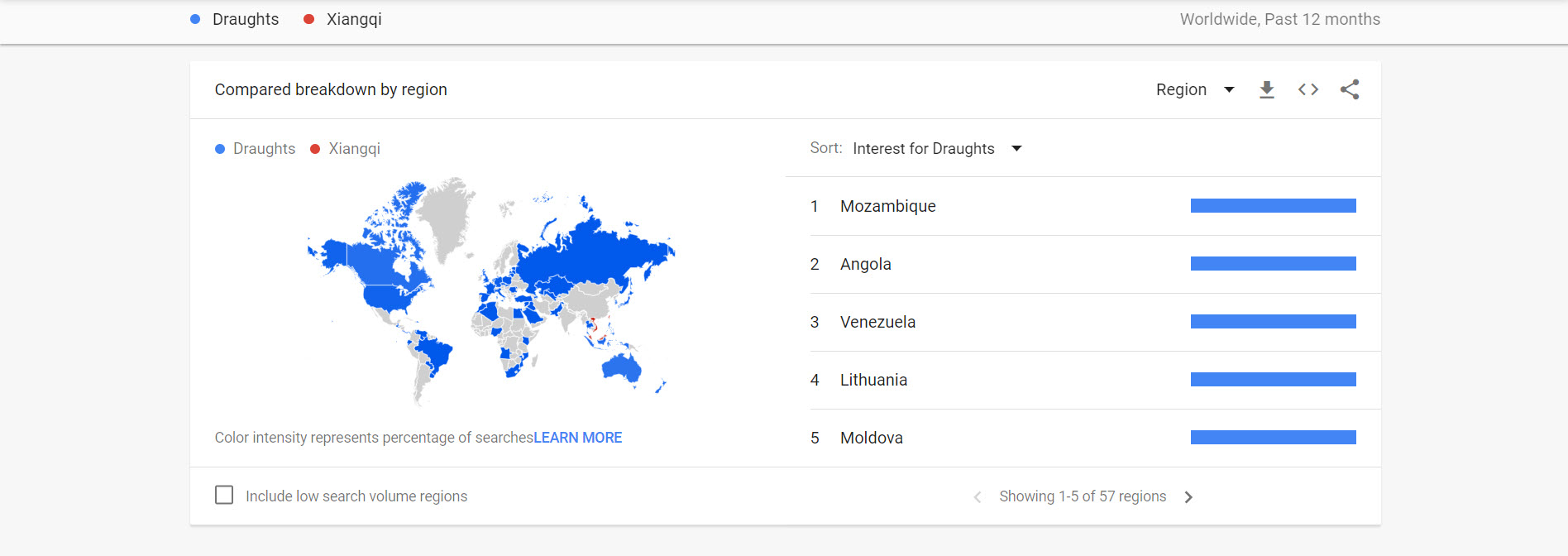Enable Include low search volume regions checkbox
This screenshot has height=556, width=1568.
[x=224, y=496]
